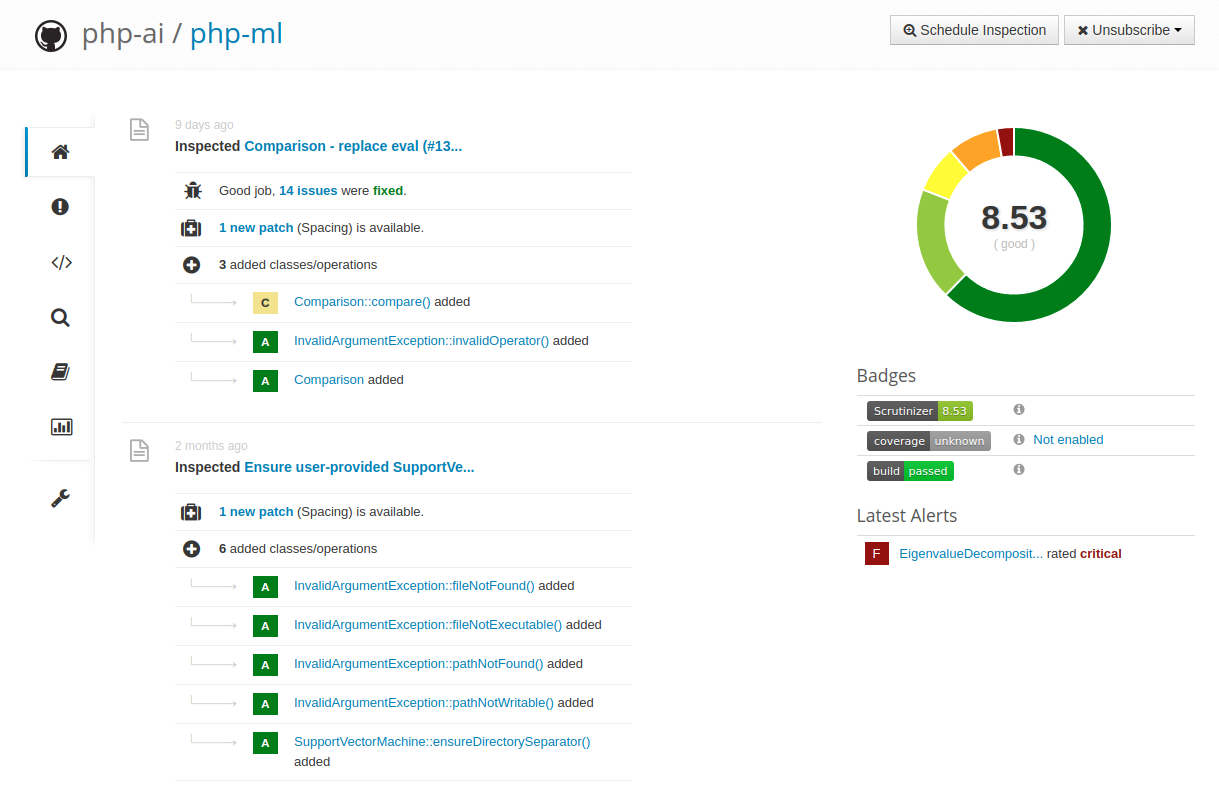This screenshot has height=787, width=1219.
Task: Open 'Not enabled' coverage link
Action: [1068, 440]
